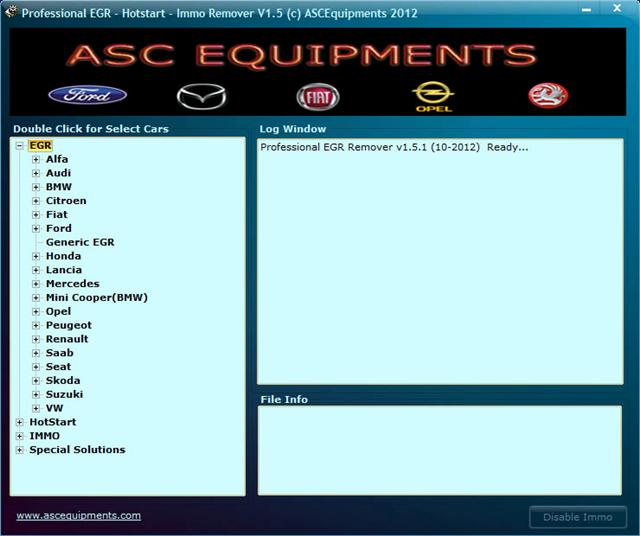Select the HotStart tree item

(x=53, y=422)
